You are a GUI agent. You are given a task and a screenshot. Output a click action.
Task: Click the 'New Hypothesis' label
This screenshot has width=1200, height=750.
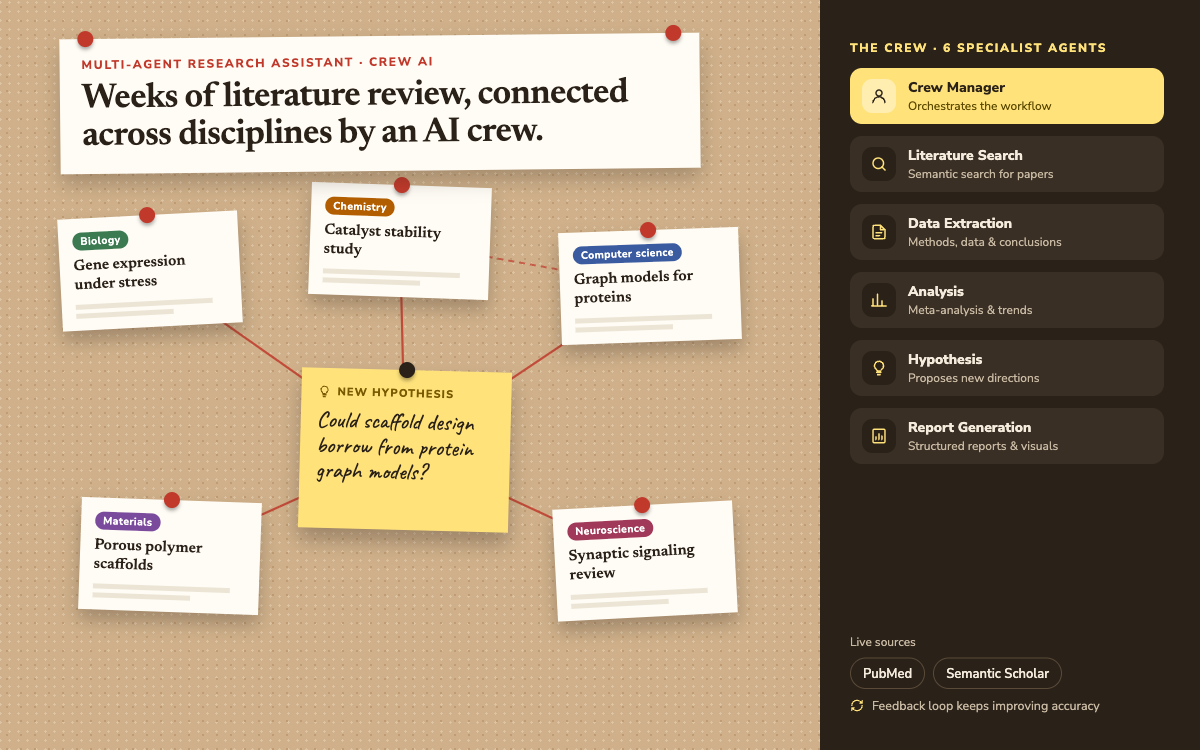pyautogui.click(x=395, y=393)
